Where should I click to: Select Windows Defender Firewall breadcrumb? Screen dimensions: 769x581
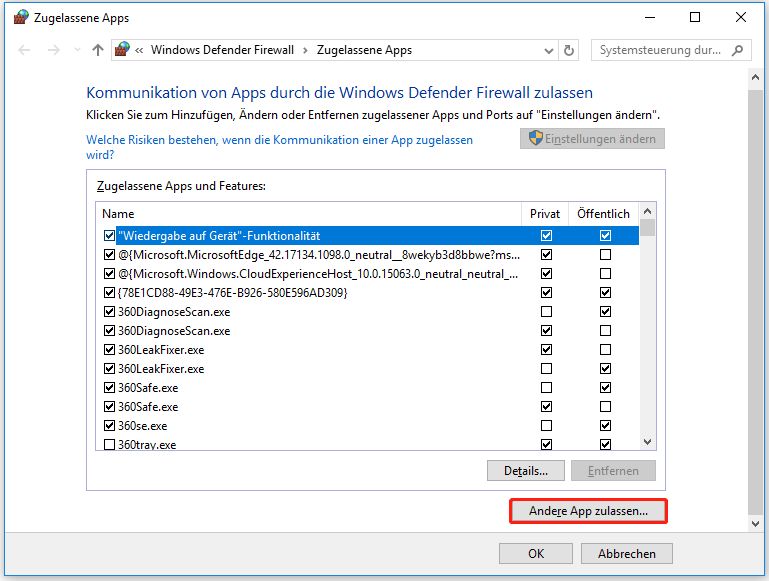tap(222, 50)
